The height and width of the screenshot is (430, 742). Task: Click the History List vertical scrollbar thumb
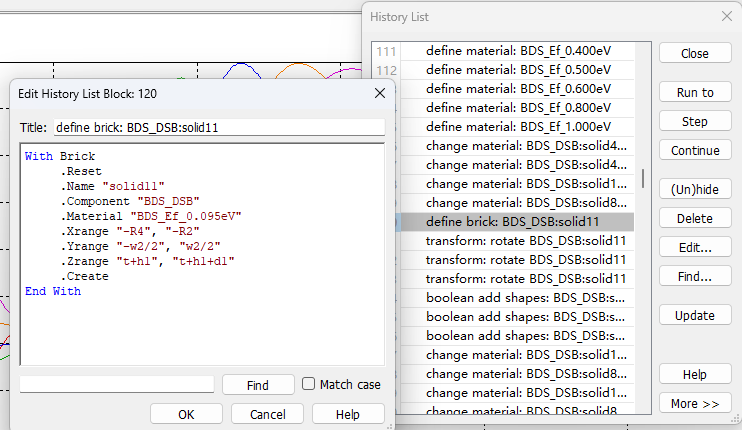click(x=643, y=179)
